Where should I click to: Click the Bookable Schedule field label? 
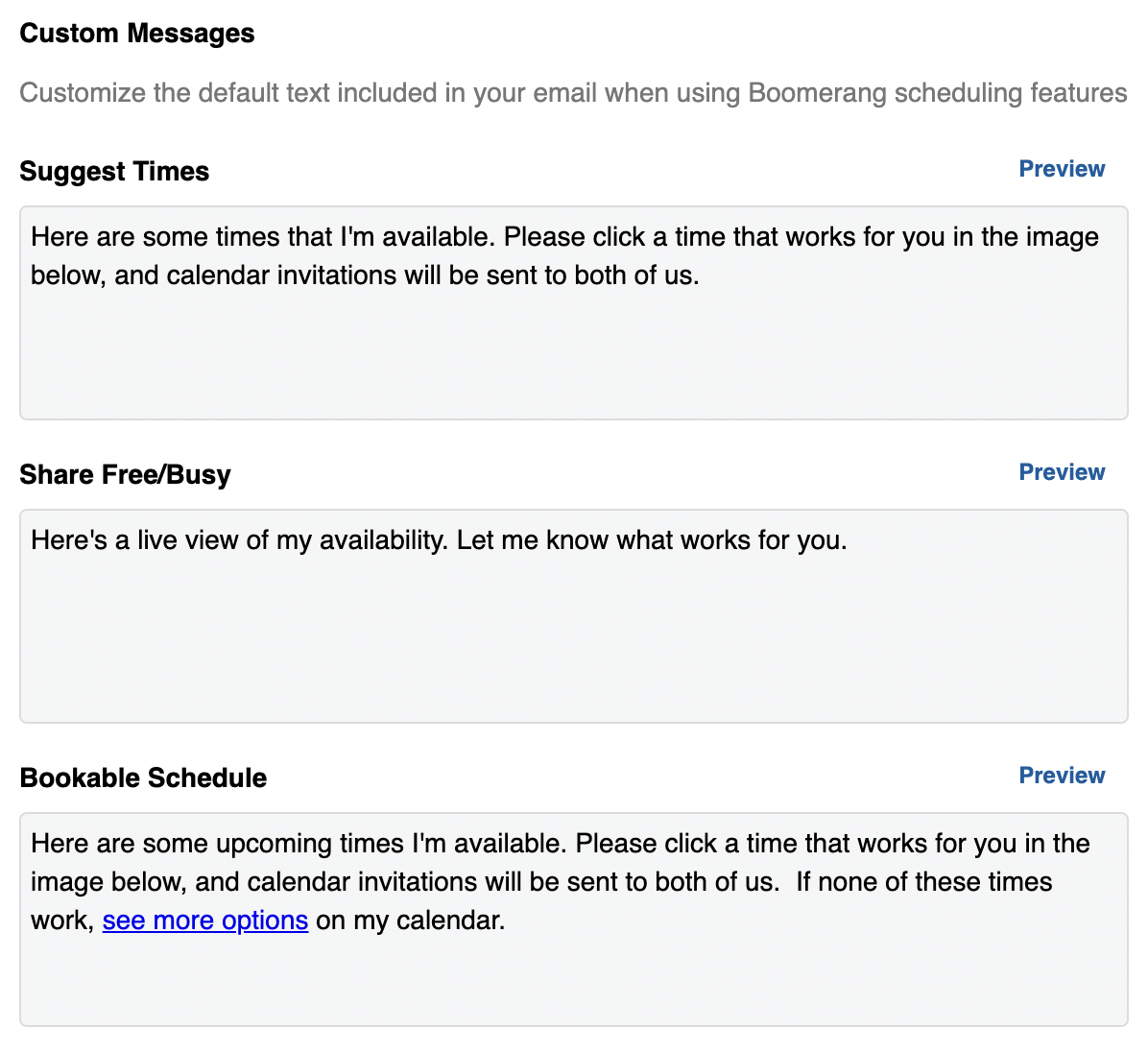143,778
